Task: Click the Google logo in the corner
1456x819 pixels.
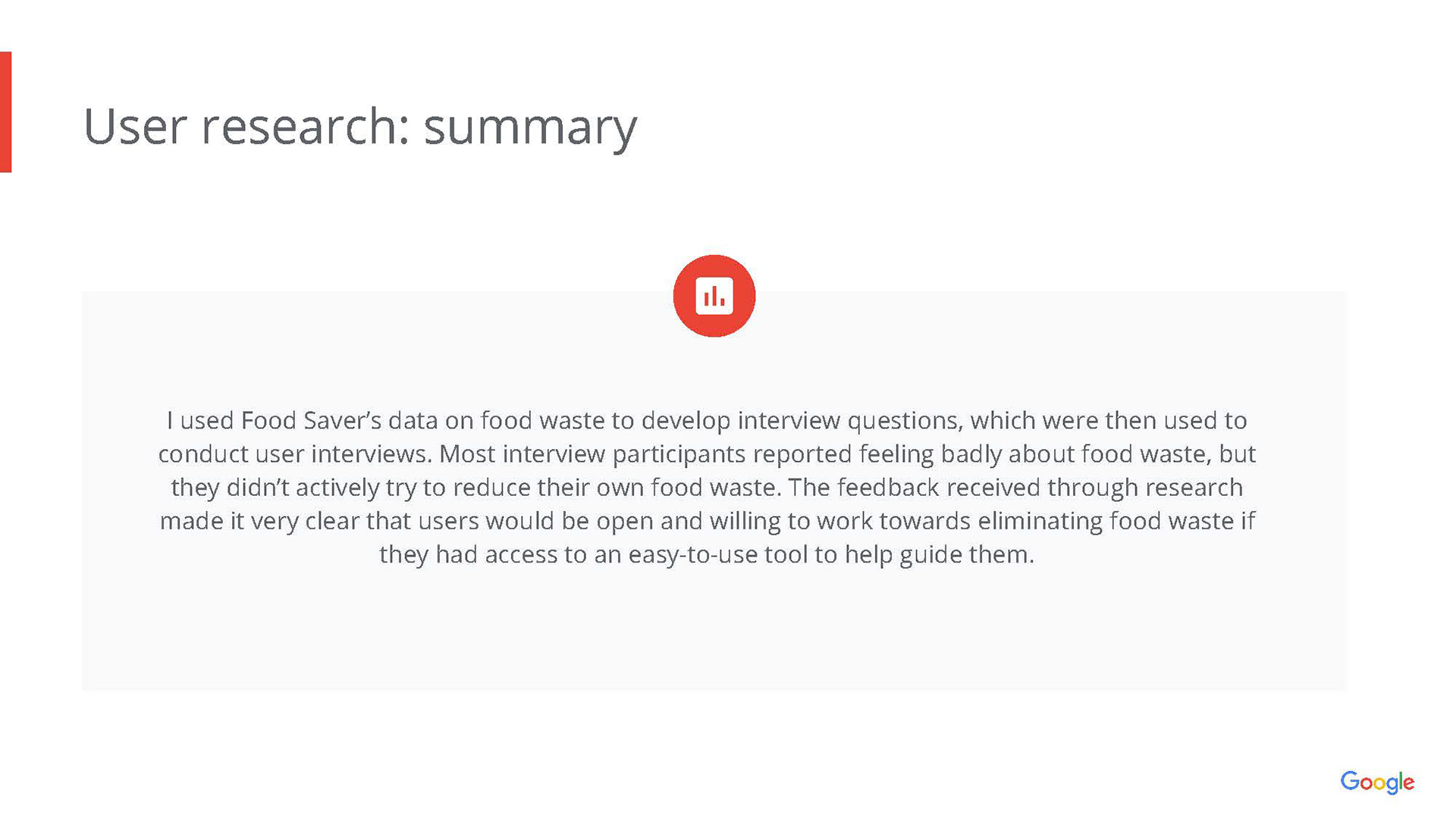Action: coord(1377,783)
